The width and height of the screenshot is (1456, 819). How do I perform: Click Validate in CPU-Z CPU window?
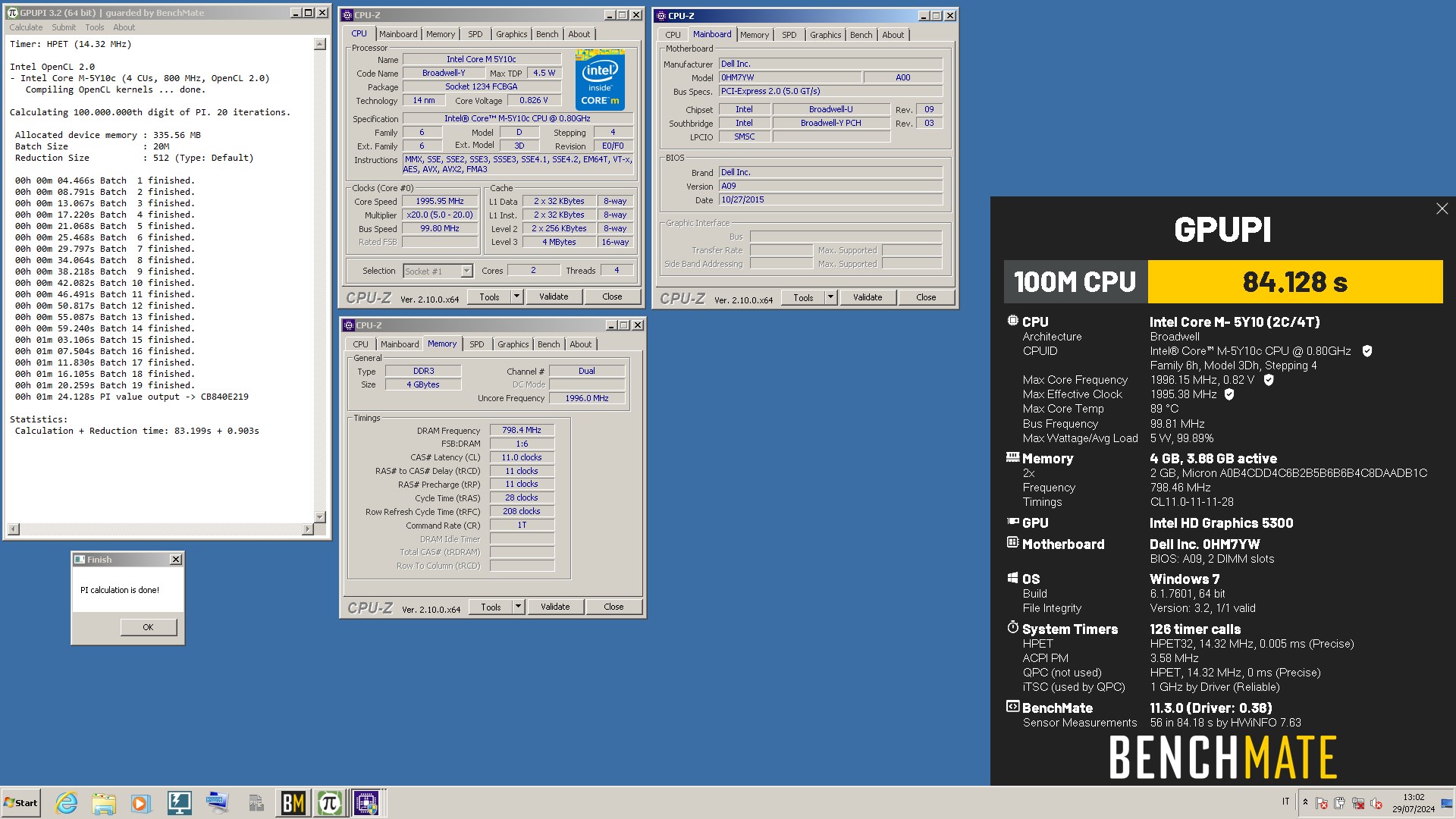[554, 297]
